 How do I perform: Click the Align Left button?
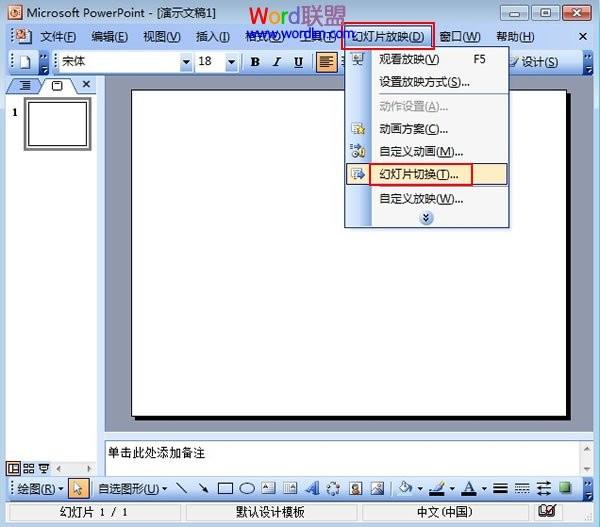326,62
